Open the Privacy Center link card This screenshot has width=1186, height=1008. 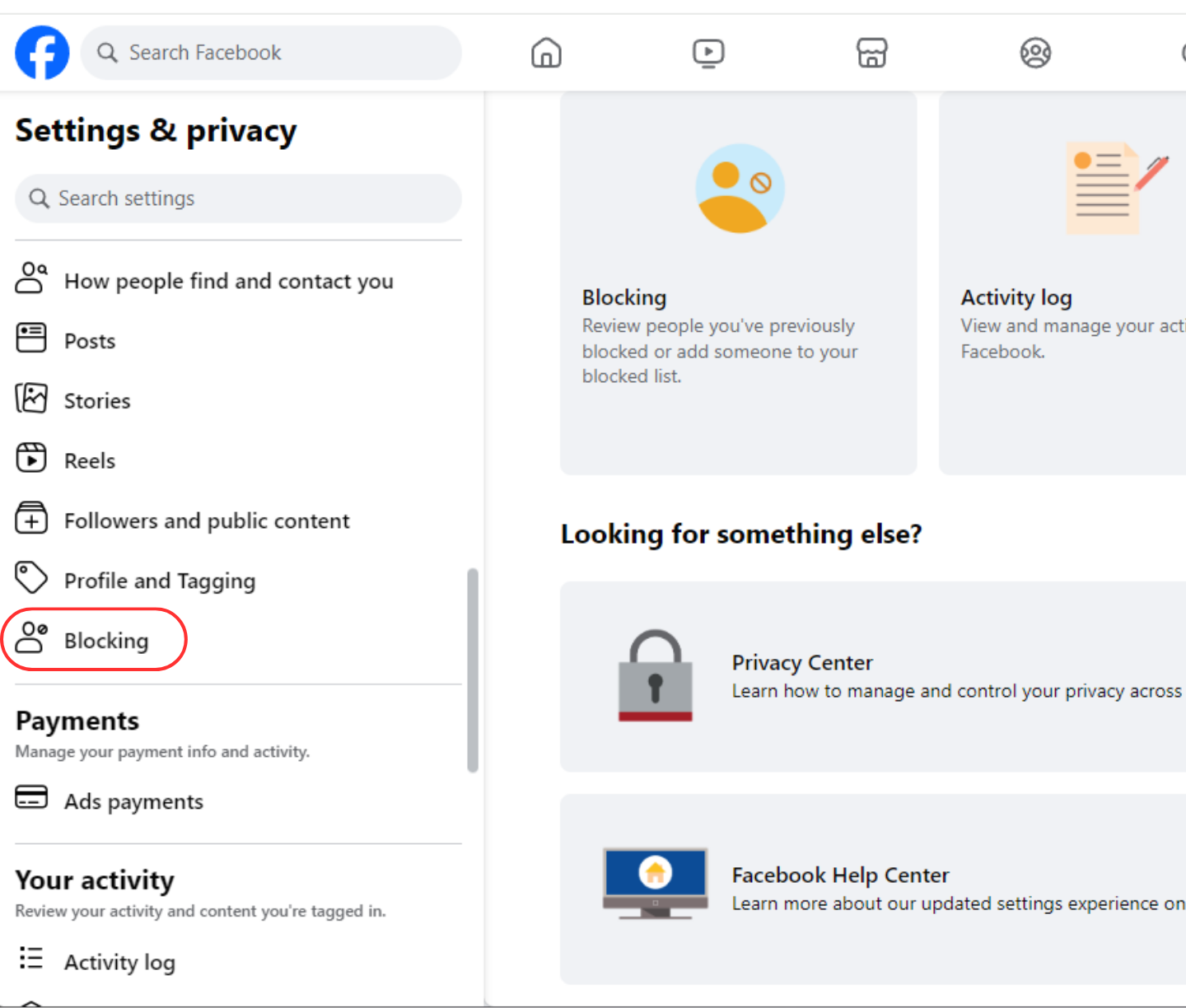(x=873, y=676)
